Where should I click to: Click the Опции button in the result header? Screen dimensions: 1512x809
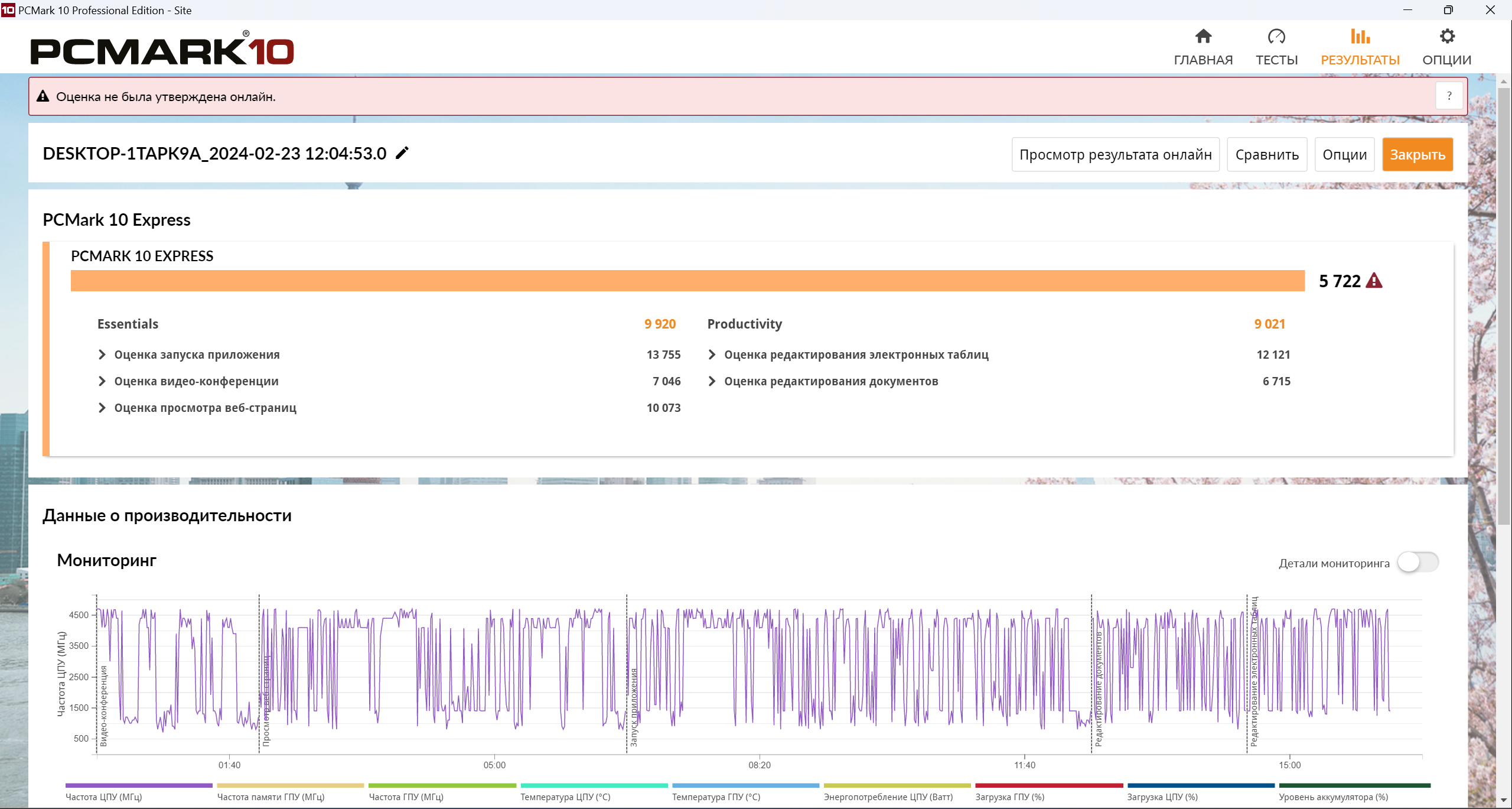pos(1344,155)
